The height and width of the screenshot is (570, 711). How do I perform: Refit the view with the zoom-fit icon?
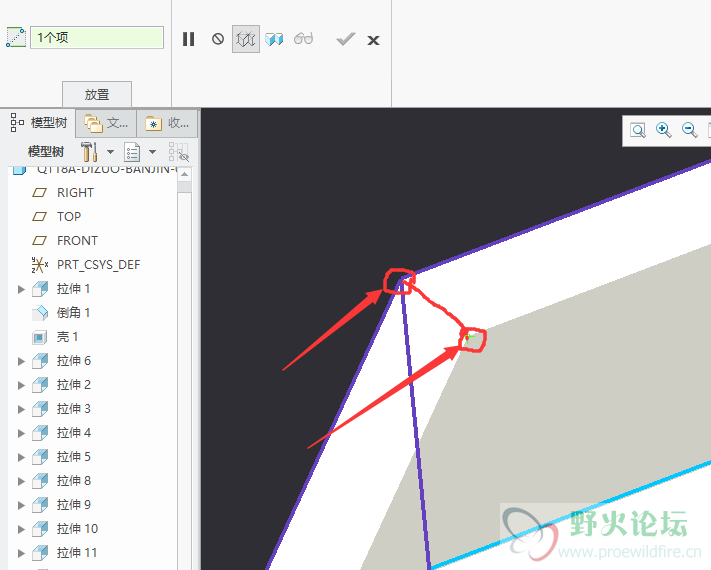[638, 131]
